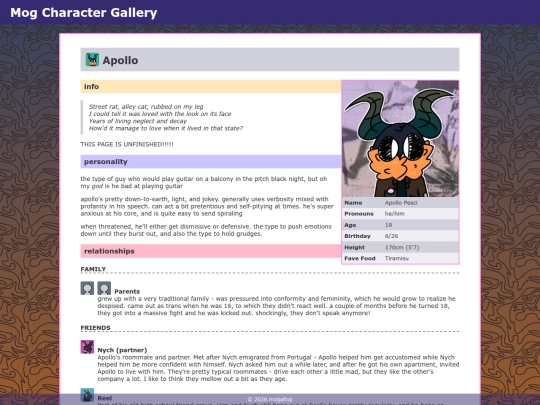The height and width of the screenshot is (405, 540).
Task: Click the 'Pronouns' label in info table
Action: point(359,214)
